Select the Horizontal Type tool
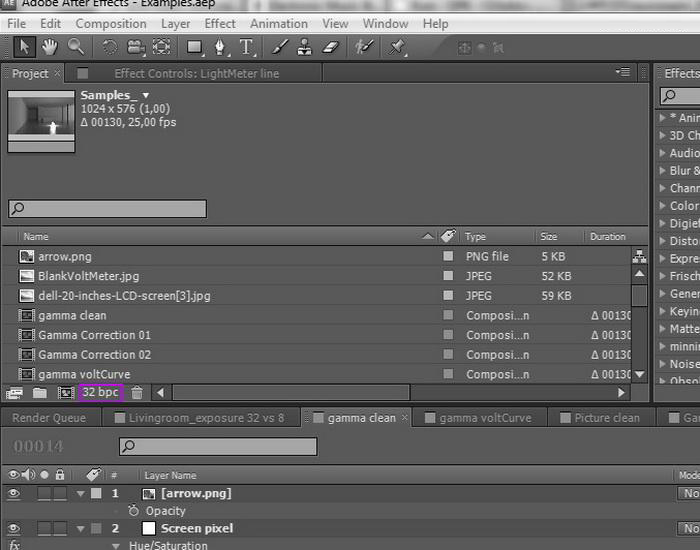 [247, 47]
